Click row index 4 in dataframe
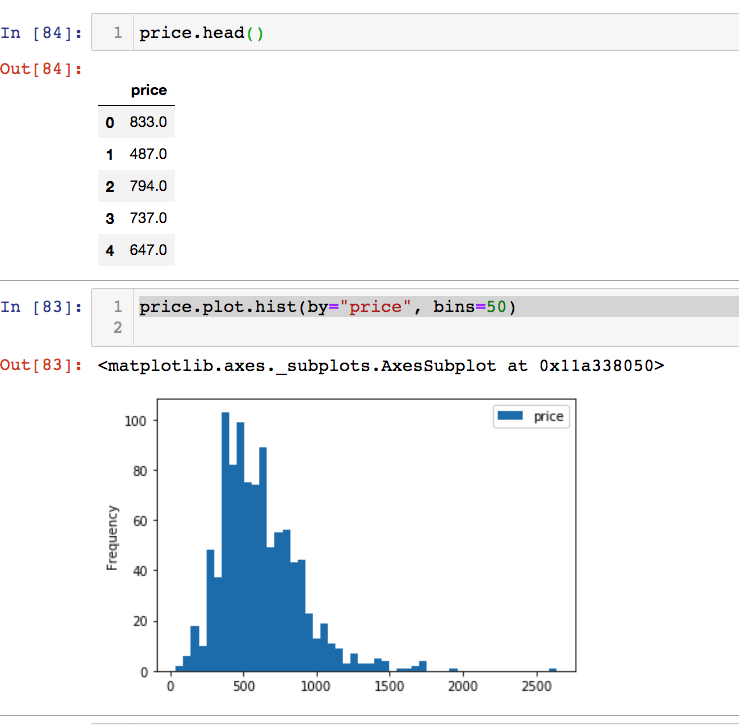 (110, 250)
